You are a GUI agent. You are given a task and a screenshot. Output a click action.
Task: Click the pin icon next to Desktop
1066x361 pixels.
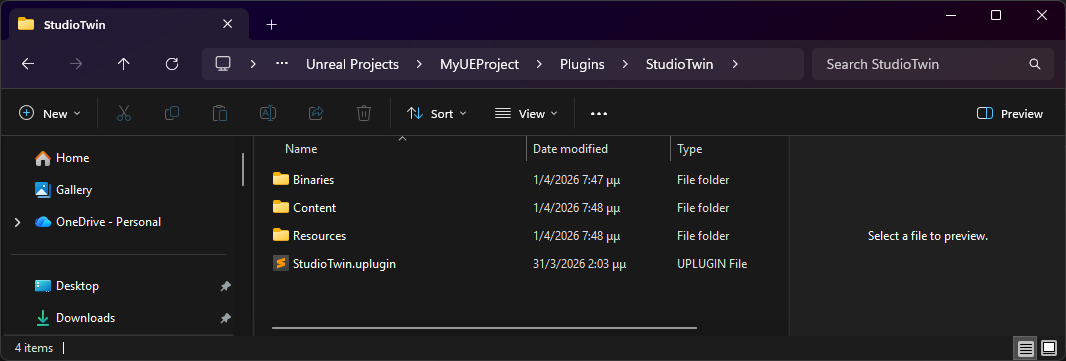pyautogui.click(x=225, y=286)
